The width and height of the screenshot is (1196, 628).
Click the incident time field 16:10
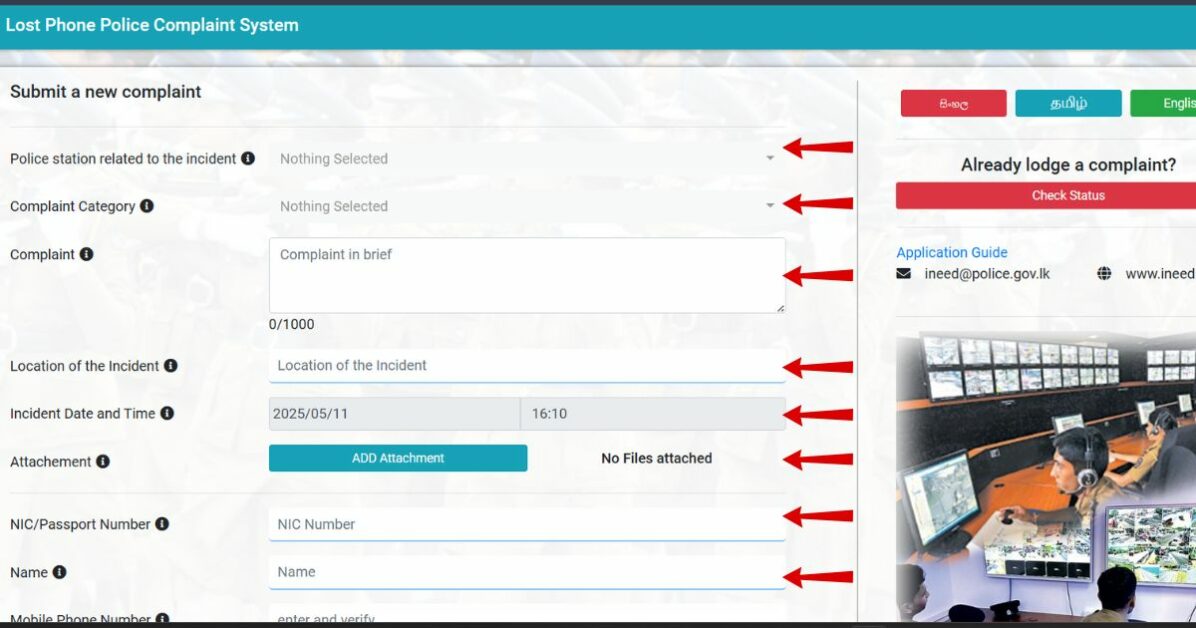pyautogui.click(x=652, y=413)
